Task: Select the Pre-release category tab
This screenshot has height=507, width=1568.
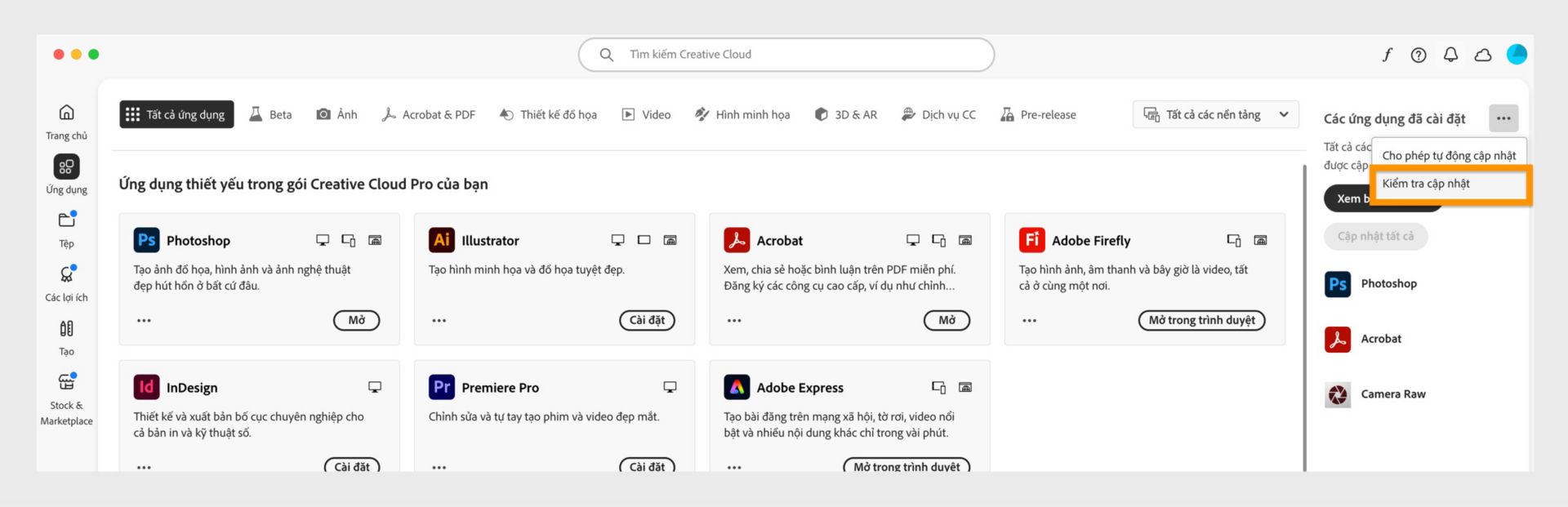Action: pyautogui.click(x=1038, y=114)
